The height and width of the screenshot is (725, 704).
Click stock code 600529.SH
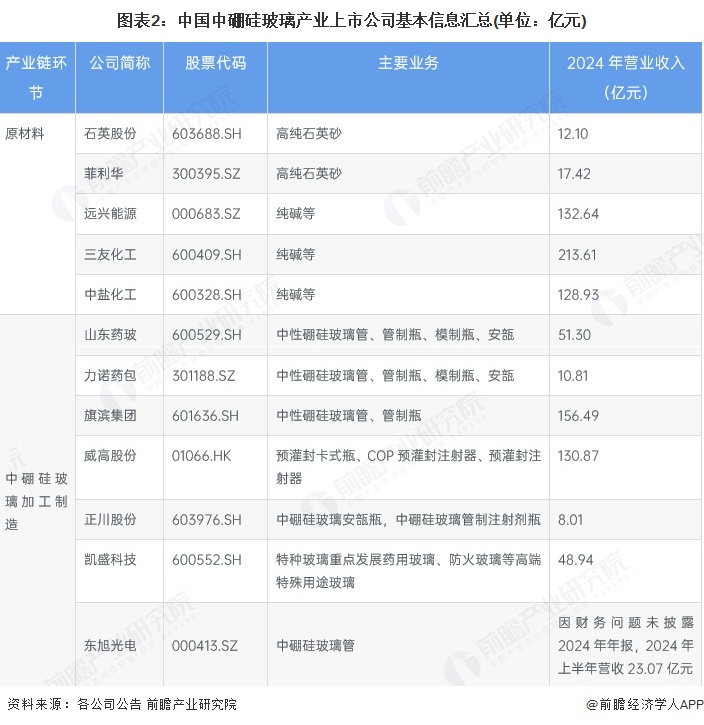click(207, 335)
